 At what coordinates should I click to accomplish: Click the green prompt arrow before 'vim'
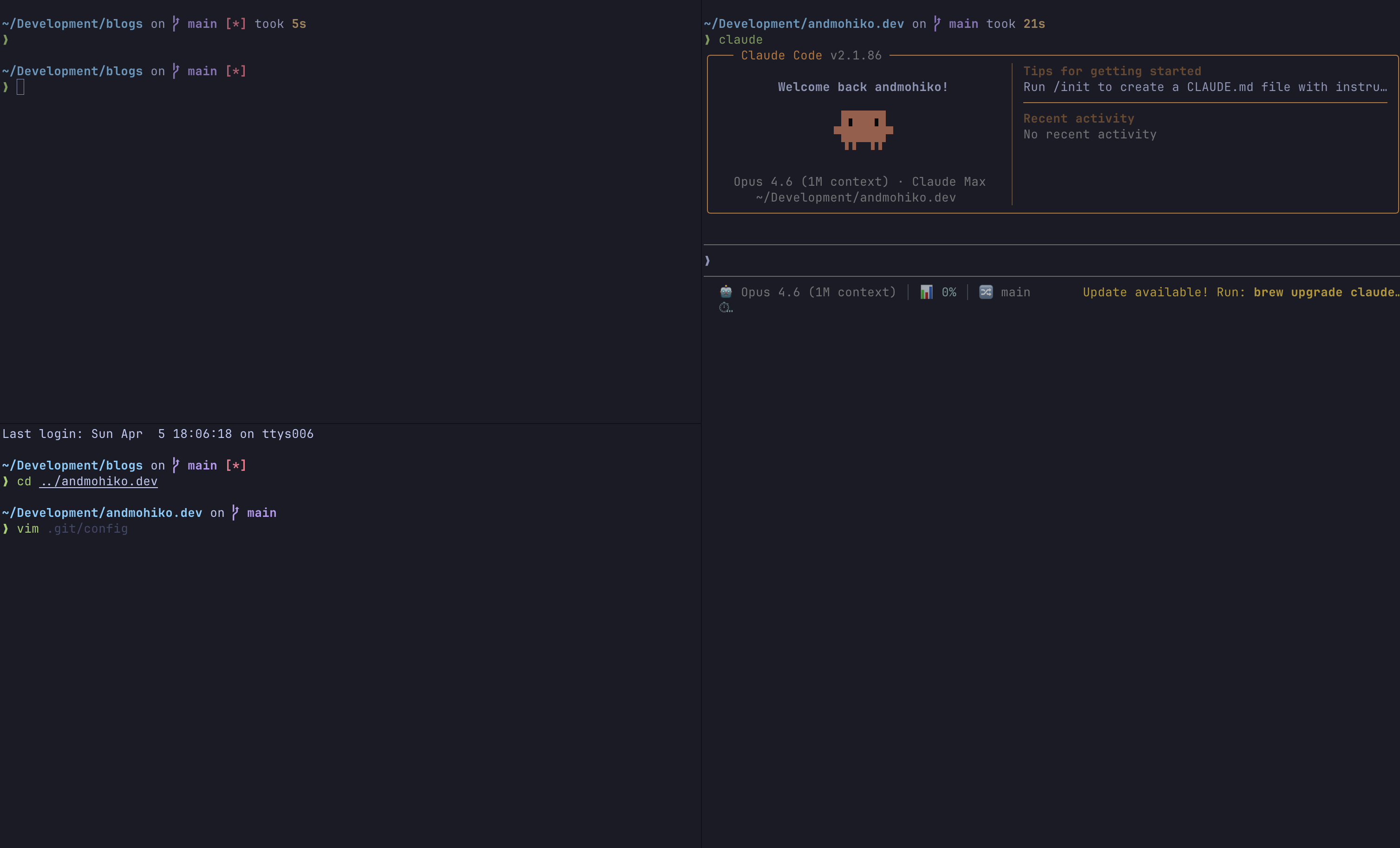(6, 529)
